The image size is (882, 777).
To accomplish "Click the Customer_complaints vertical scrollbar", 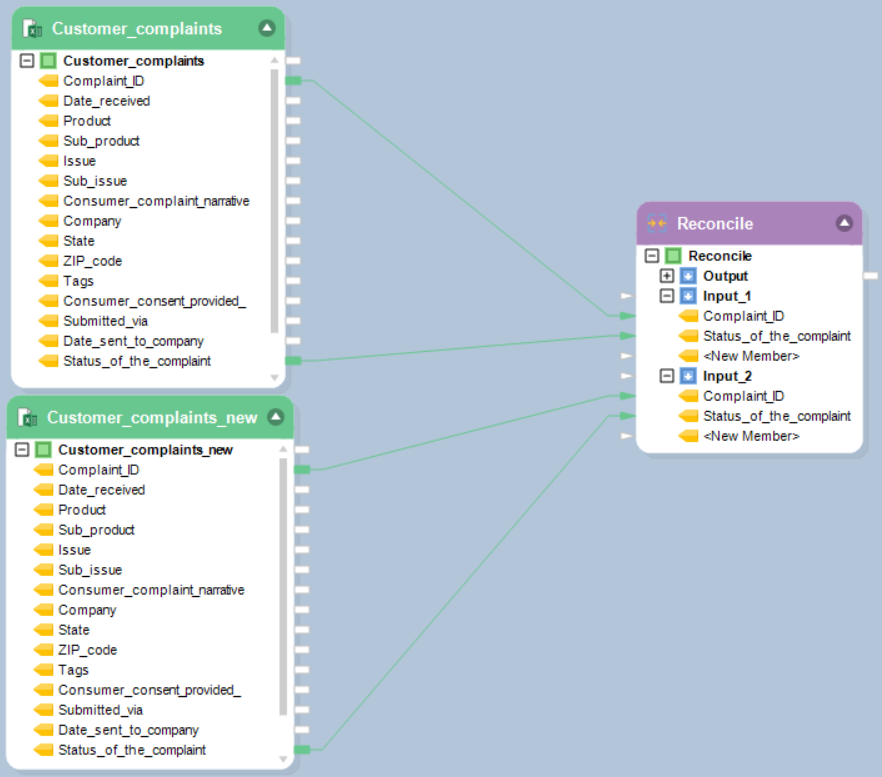I will (275, 200).
